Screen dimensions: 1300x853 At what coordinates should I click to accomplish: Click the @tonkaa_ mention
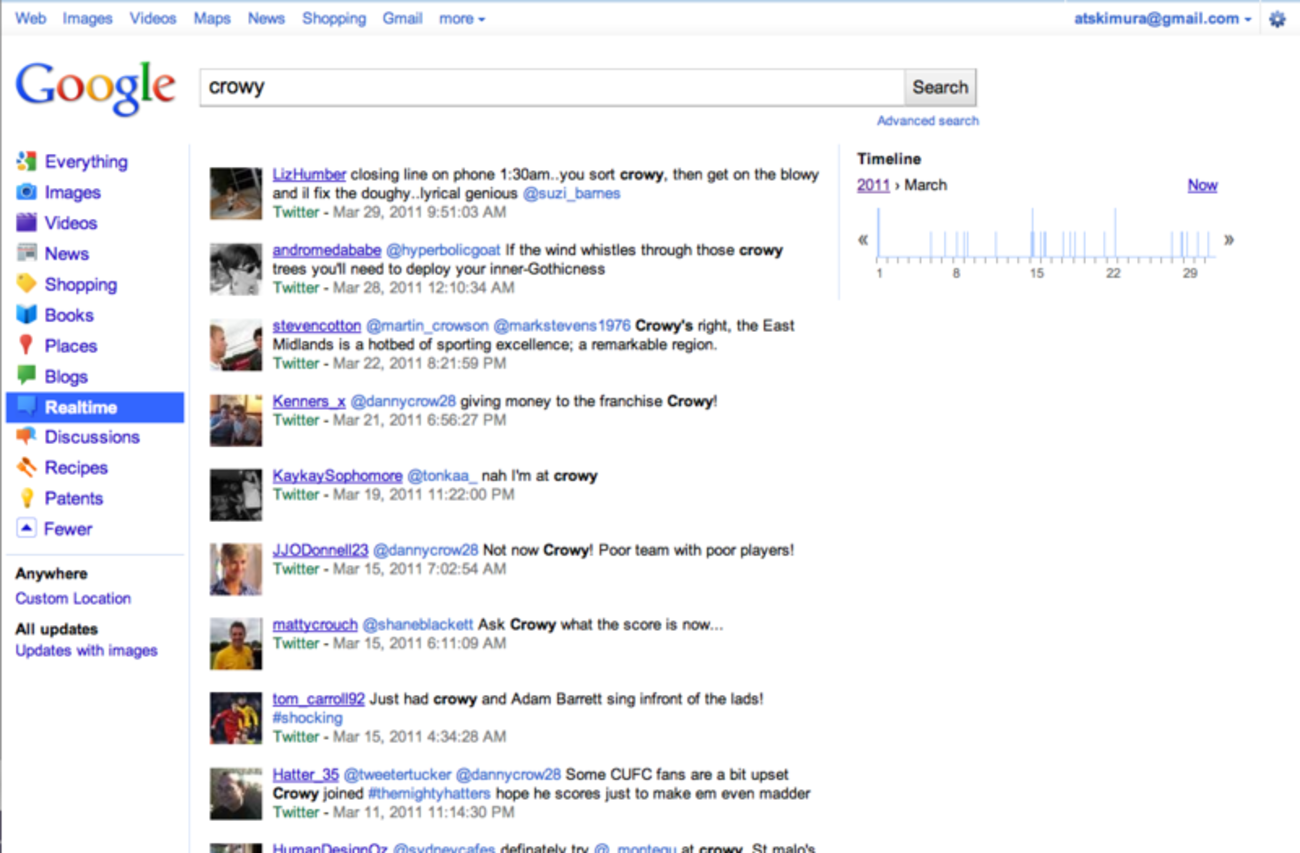click(x=442, y=476)
